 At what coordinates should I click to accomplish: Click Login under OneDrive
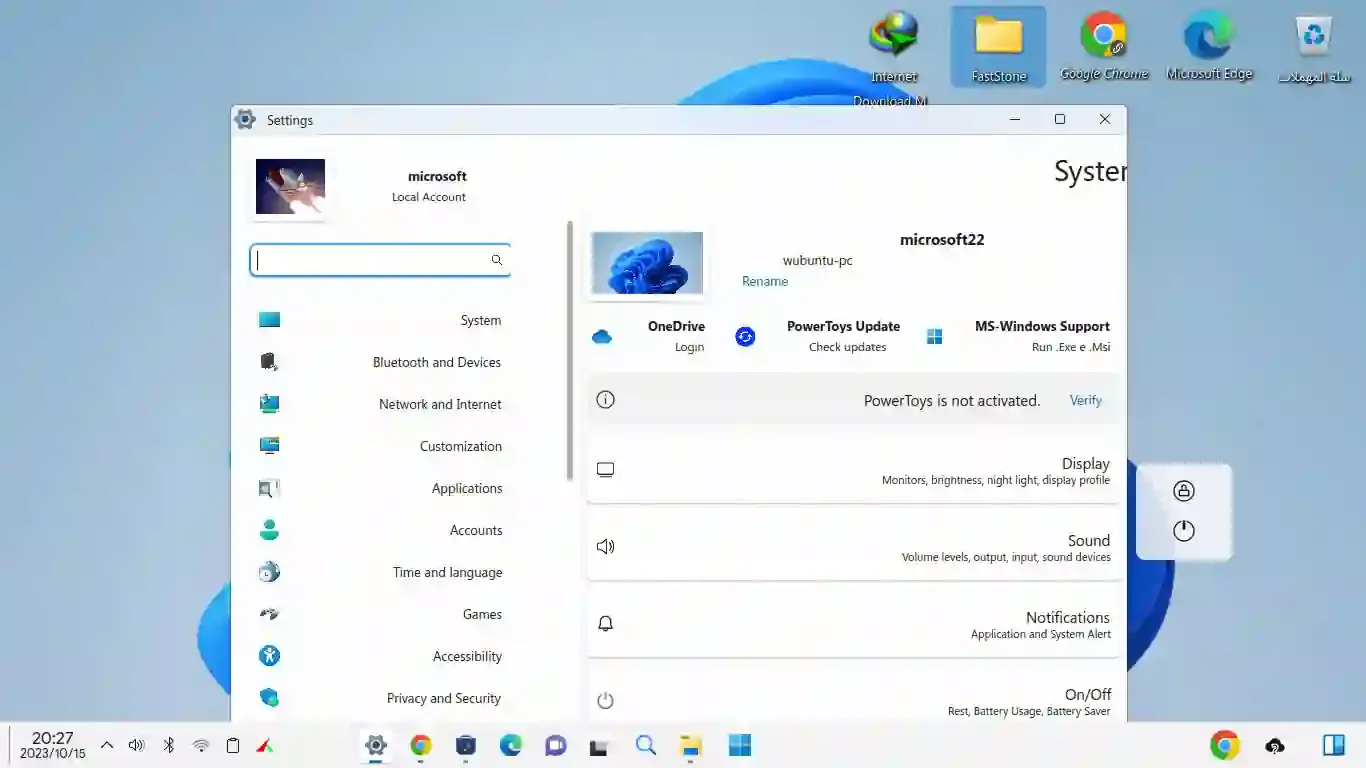689,347
